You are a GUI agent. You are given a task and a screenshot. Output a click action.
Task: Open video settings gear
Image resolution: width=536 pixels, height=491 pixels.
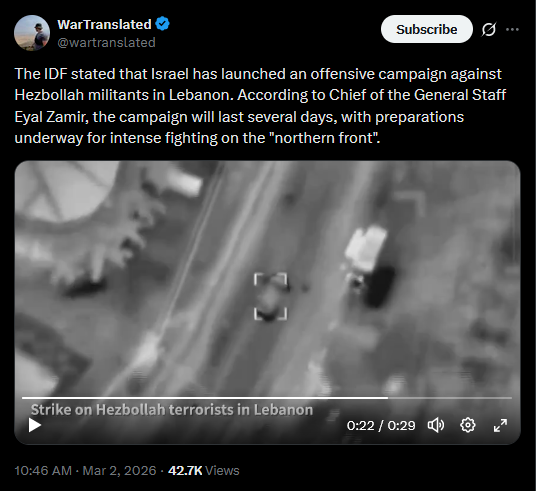468,425
